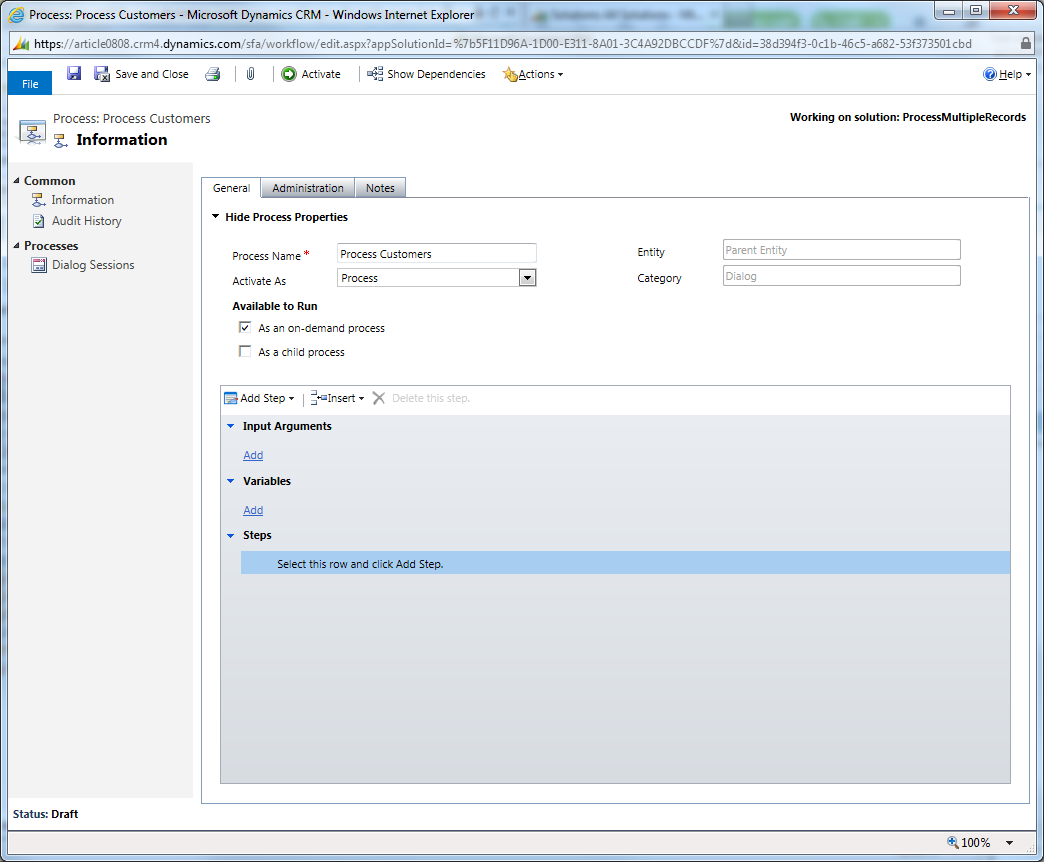The height and width of the screenshot is (862, 1044).
Task: Activate the process with green Activate icon
Action: [x=311, y=74]
